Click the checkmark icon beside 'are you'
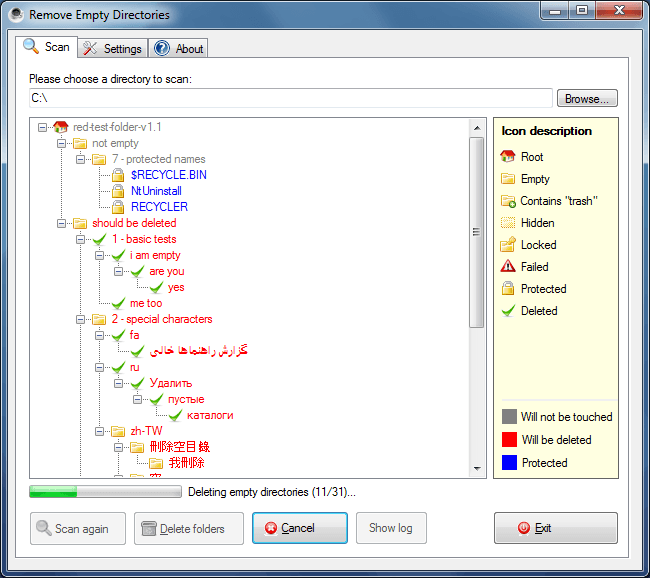The width and height of the screenshot is (650, 578). pos(137,272)
